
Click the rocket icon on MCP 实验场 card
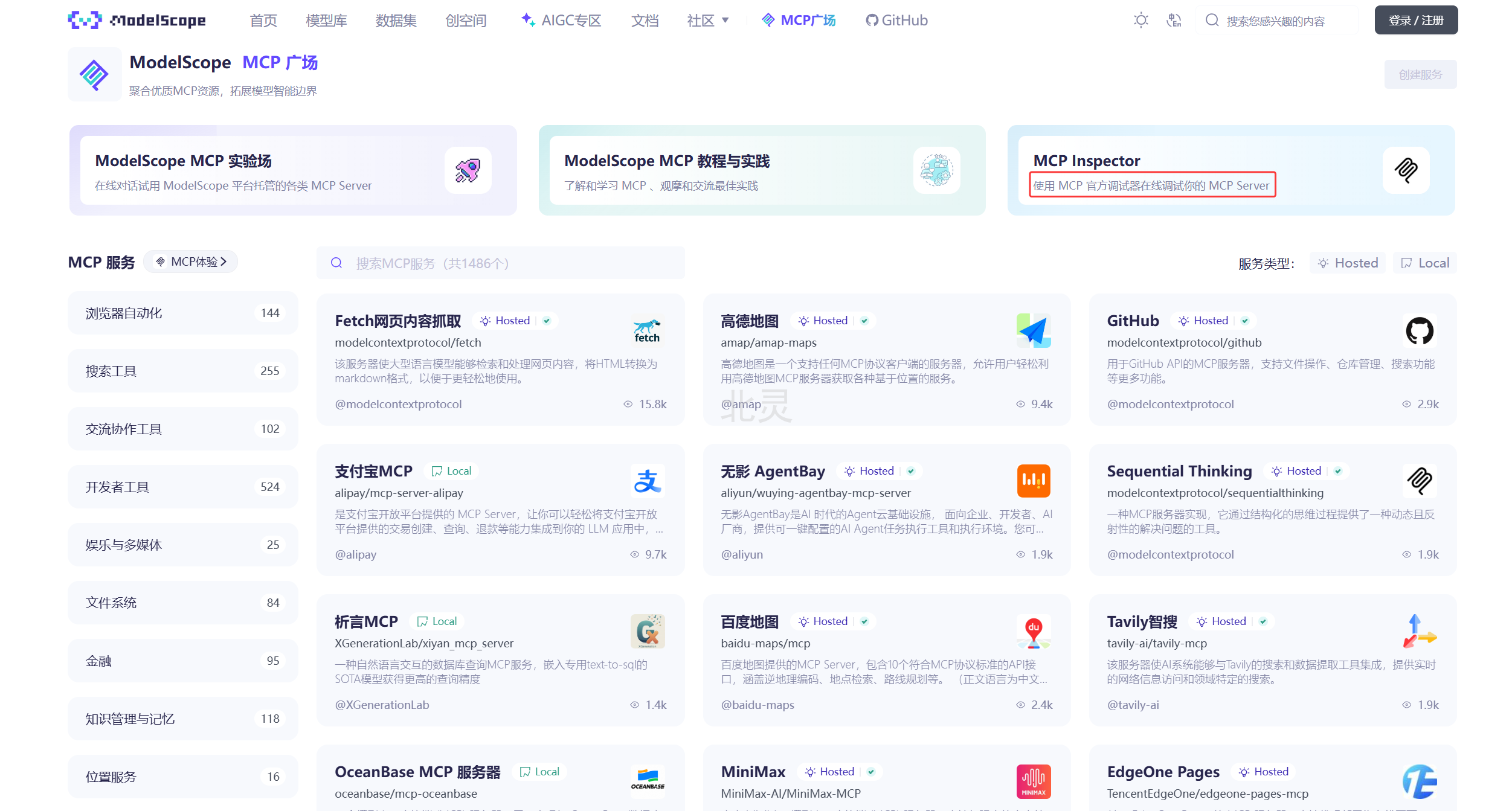click(468, 171)
